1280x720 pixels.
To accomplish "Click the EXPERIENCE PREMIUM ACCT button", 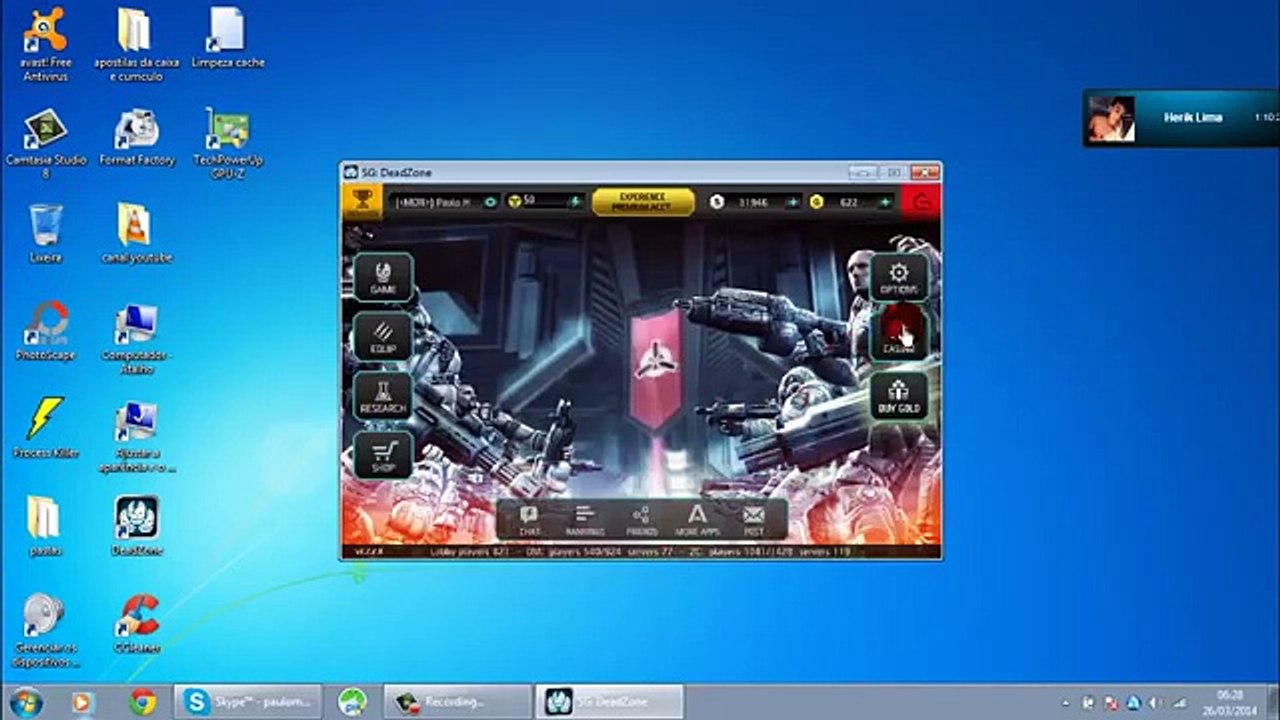I will pos(643,202).
